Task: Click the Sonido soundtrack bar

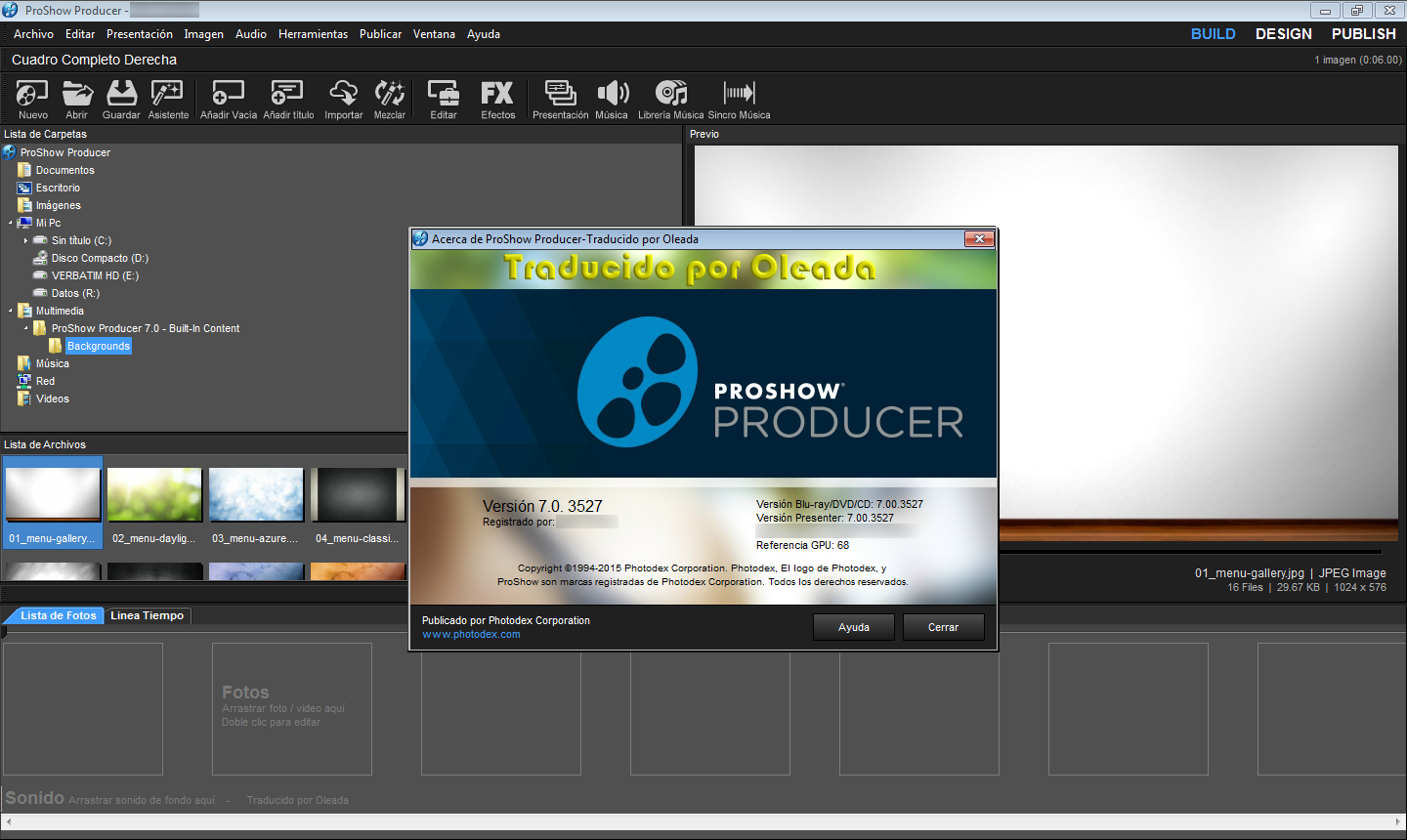Action: click(703, 798)
